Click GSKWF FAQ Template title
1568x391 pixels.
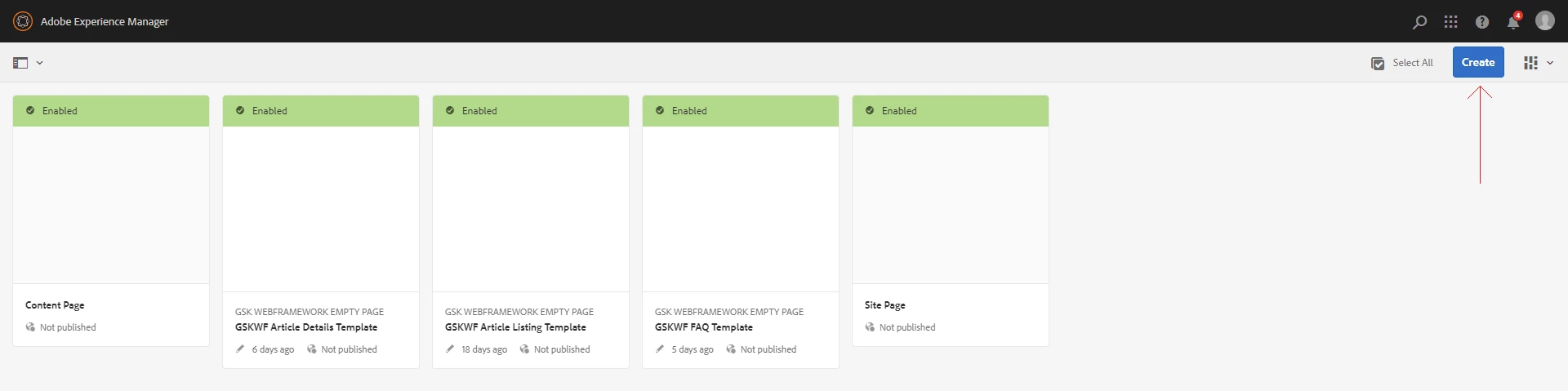tap(704, 327)
